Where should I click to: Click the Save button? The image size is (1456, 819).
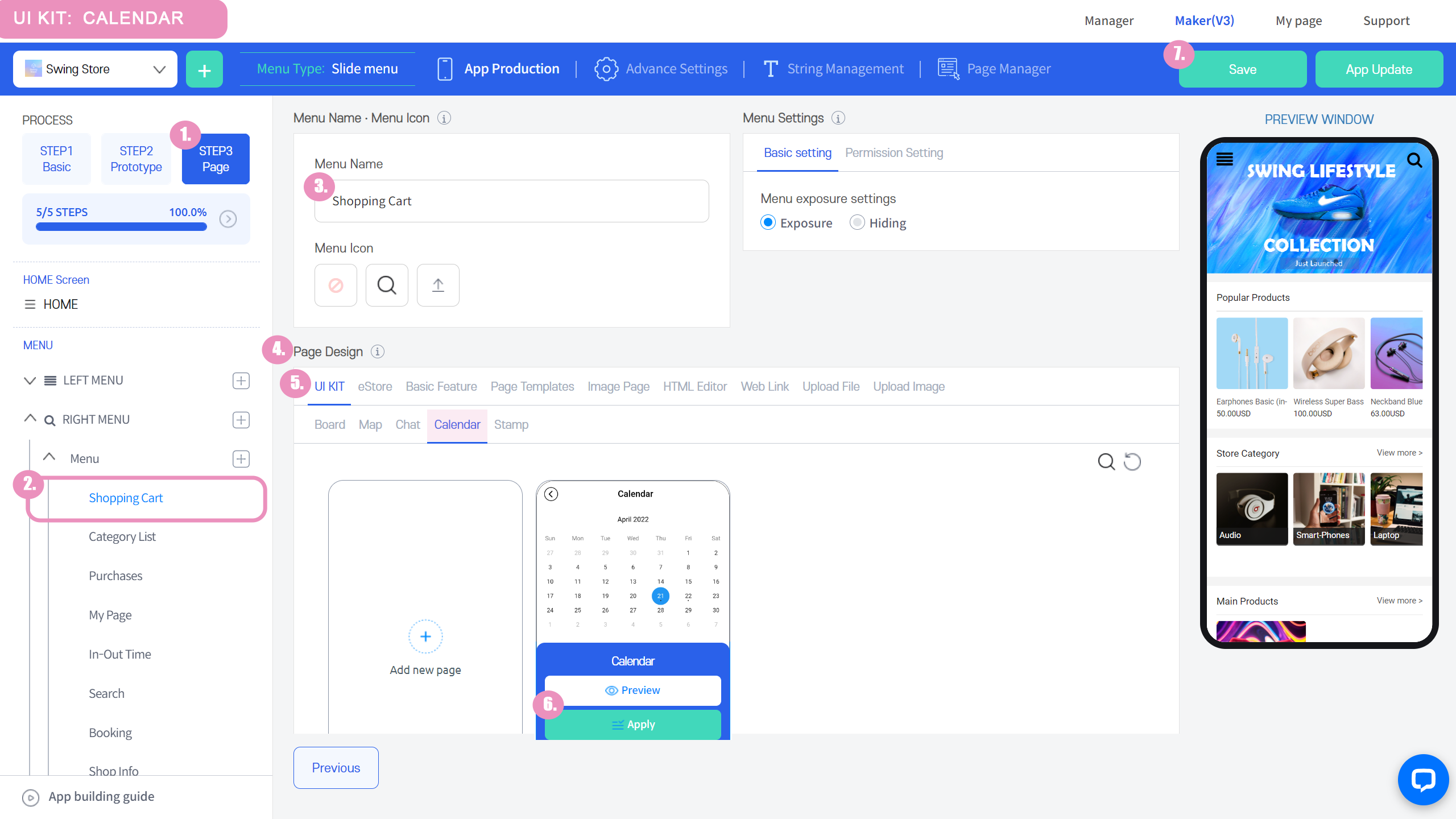point(1242,69)
